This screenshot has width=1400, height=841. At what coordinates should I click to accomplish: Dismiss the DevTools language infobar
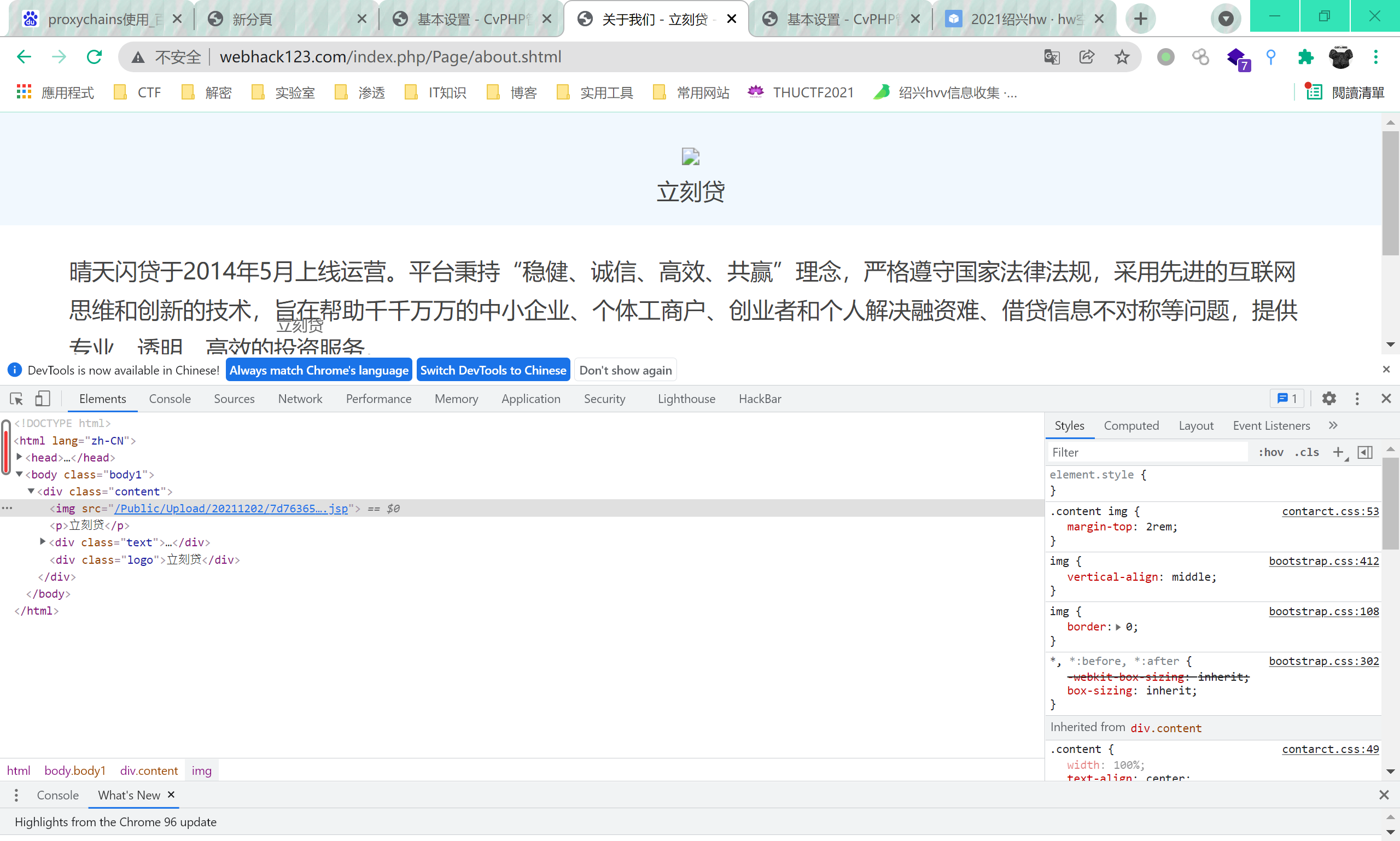coord(1386,370)
